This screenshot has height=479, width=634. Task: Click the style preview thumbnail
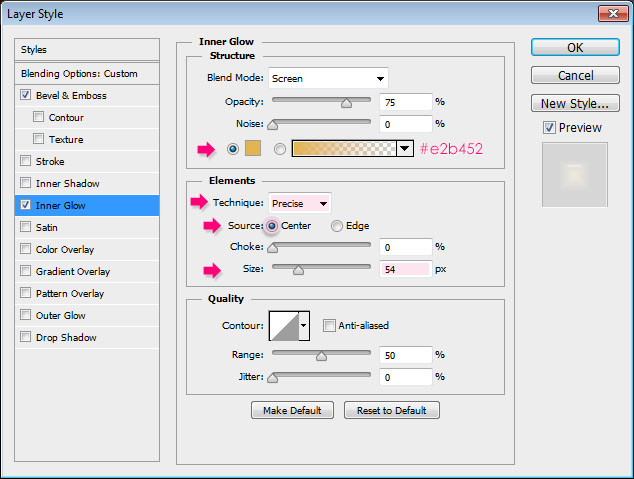[575, 174]
